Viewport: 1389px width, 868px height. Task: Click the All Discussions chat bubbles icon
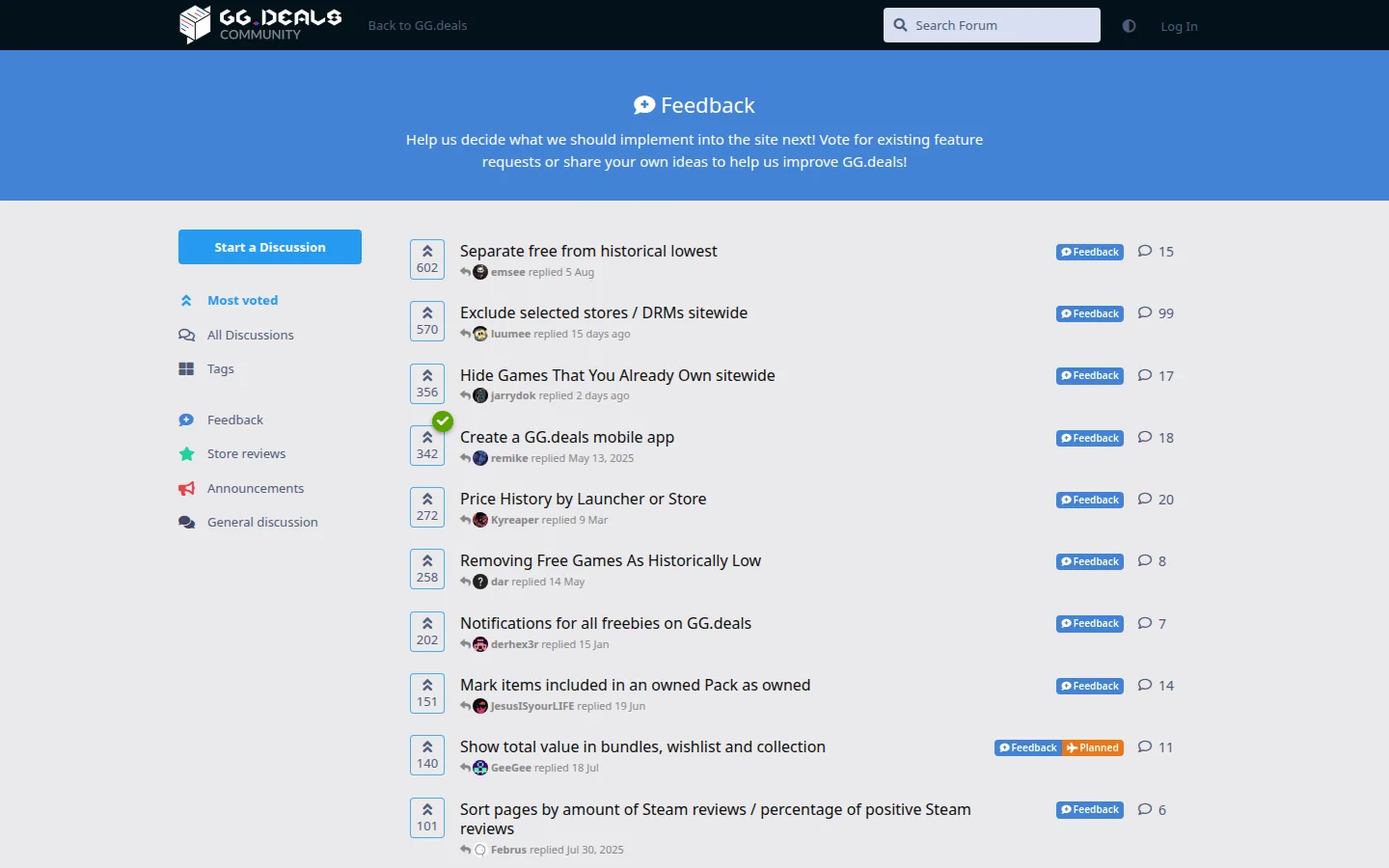tap(186, 335)
